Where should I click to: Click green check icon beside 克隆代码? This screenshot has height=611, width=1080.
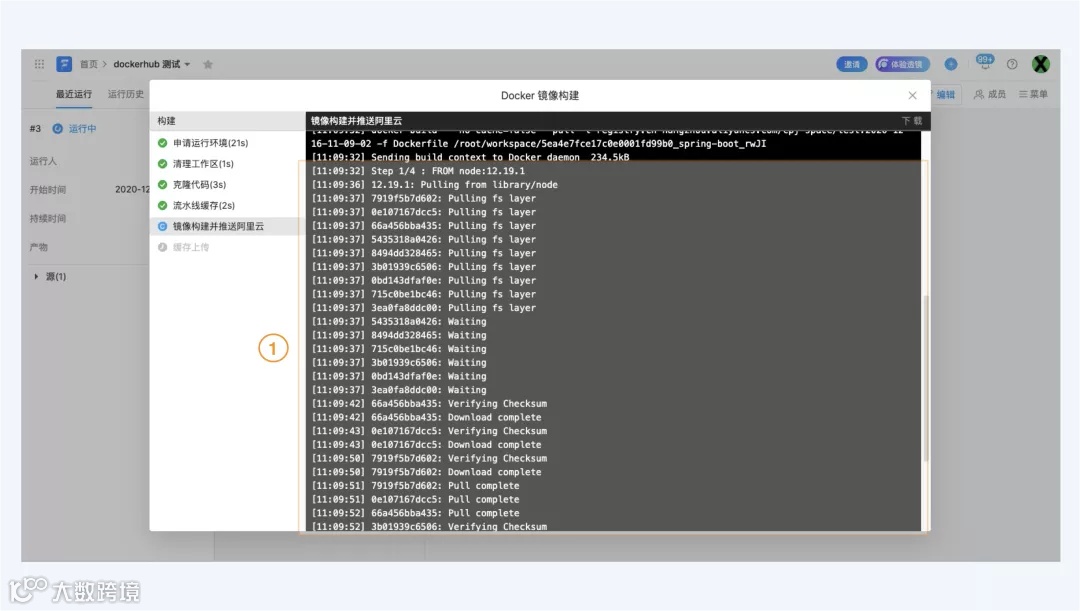tap(163, 185)
